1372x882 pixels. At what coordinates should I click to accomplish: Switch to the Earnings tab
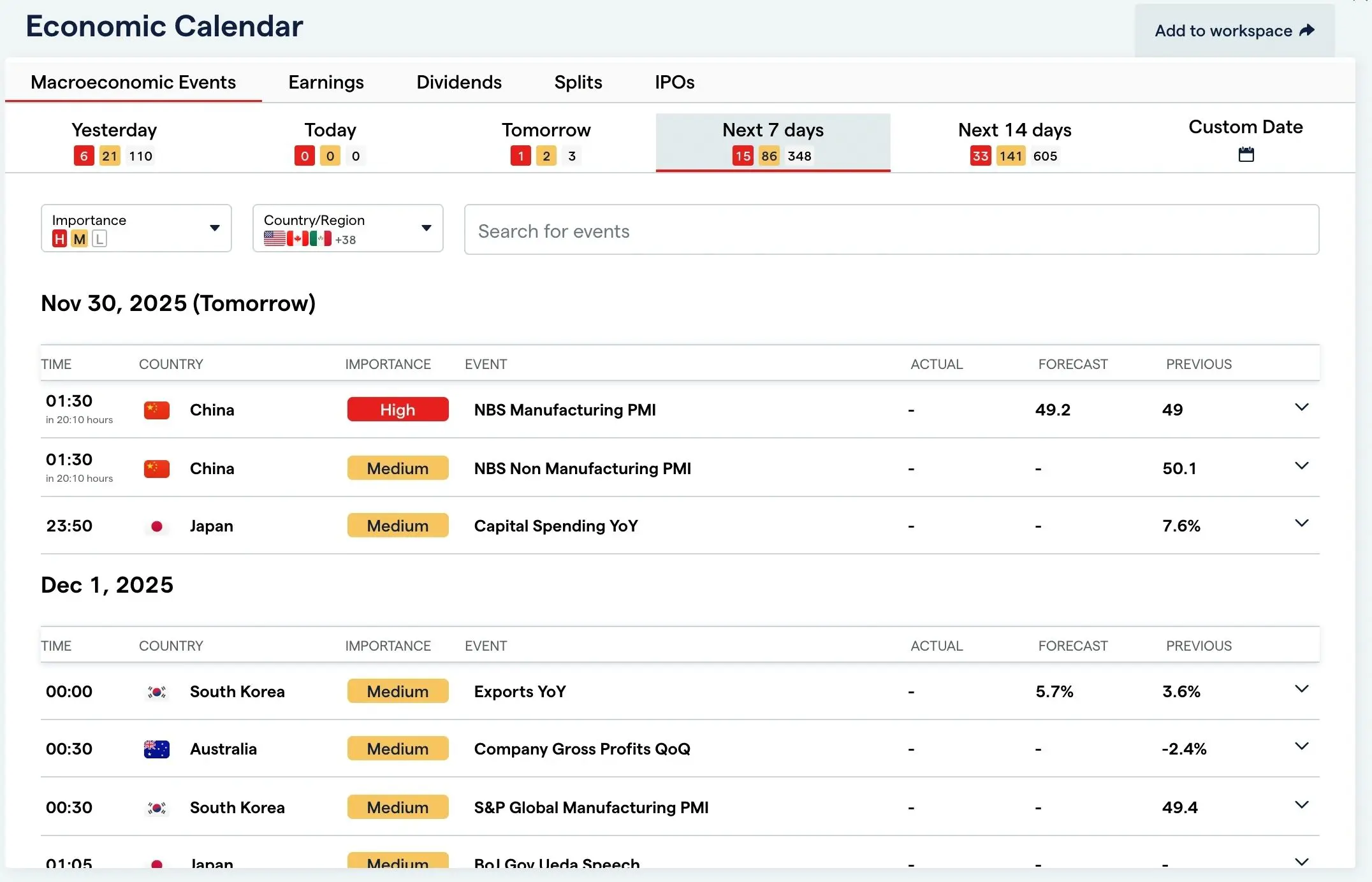tap(326, 82)
